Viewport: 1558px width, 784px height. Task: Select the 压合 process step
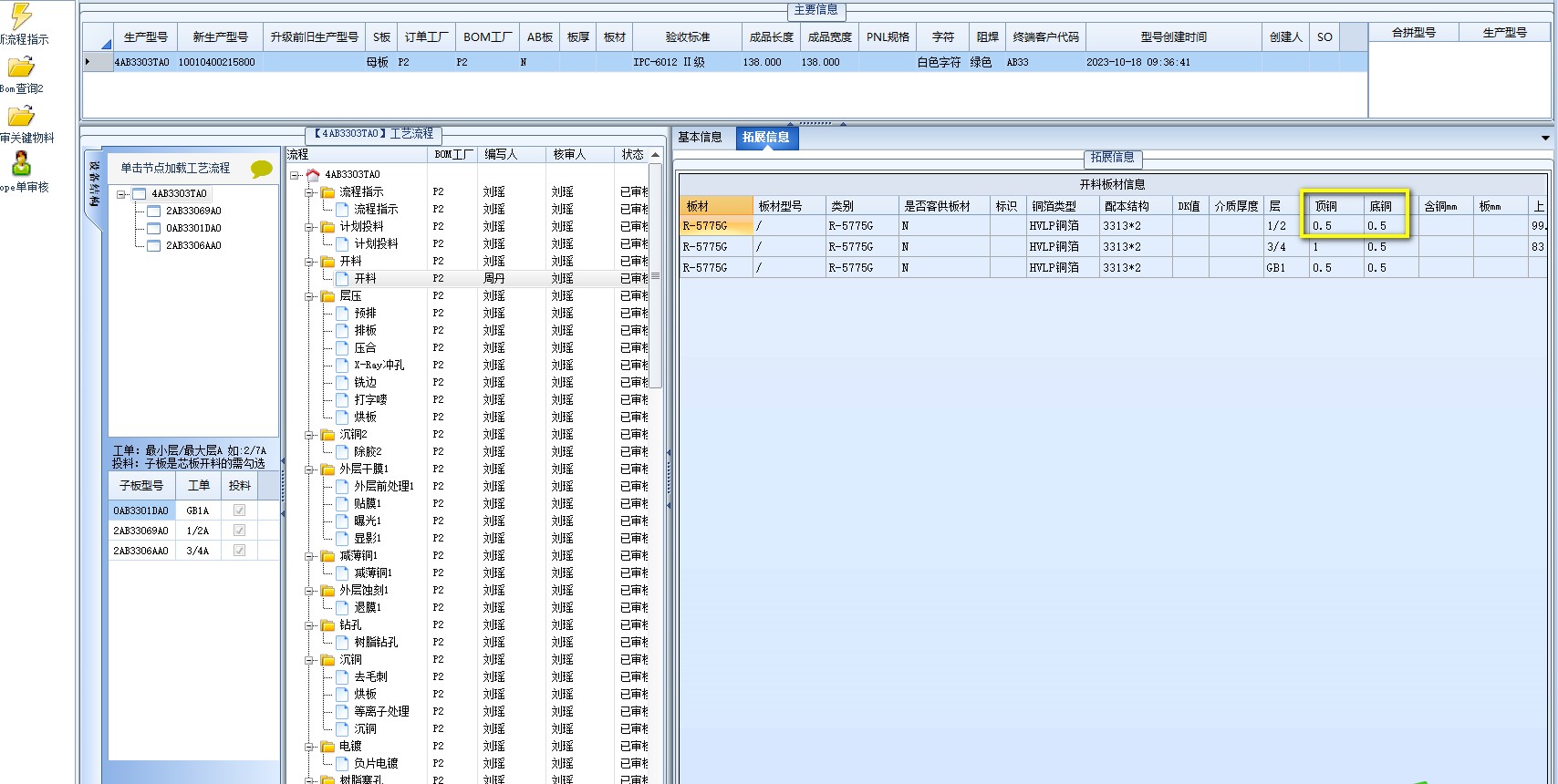[x=365, y=347]
